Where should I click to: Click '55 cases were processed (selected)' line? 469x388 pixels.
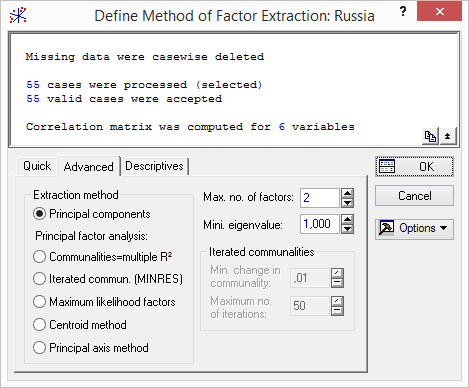click(x=144, y=85)
